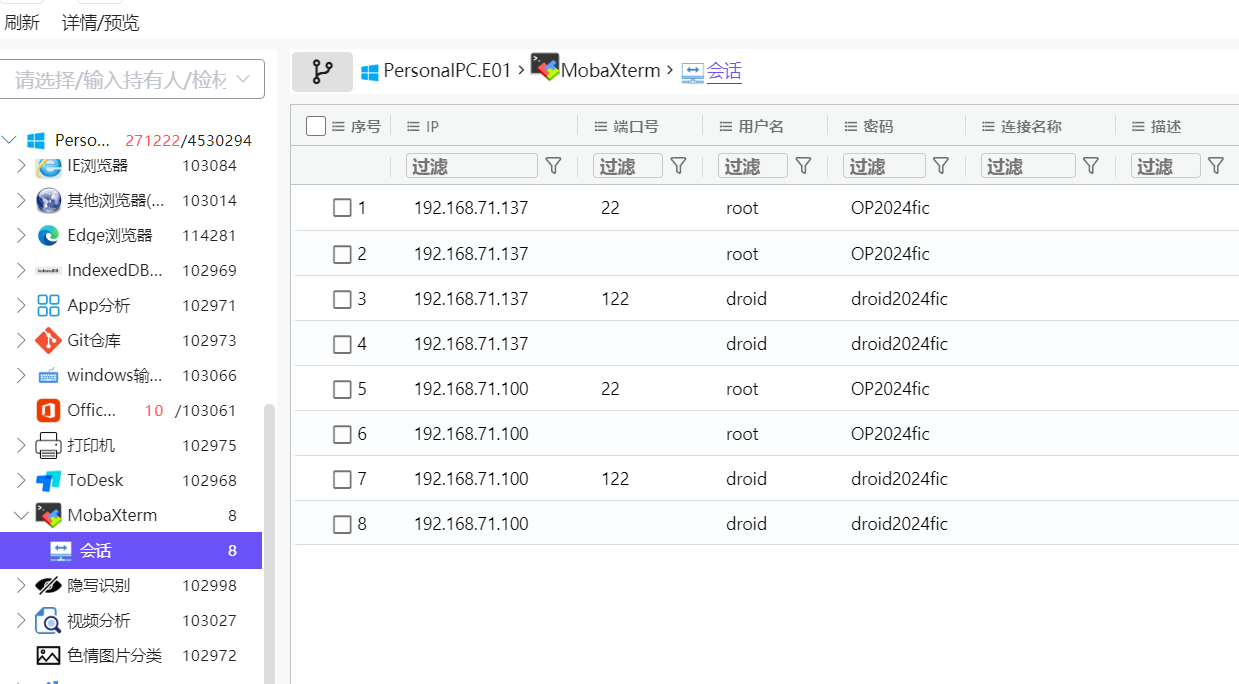Click the 用户名 column filter input
The image size is (1239, 684).
[x=752, y=166]
